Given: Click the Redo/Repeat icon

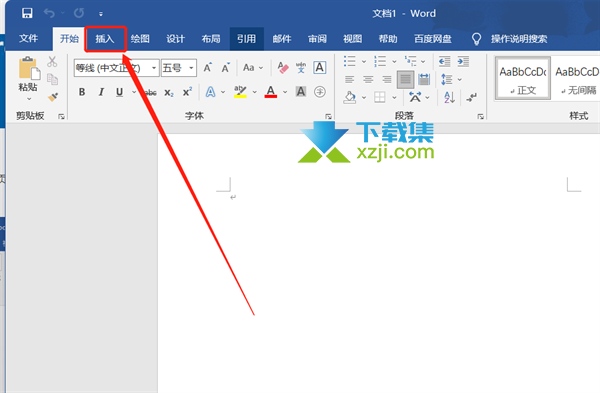Looking at the screenshot, I should tap(79, 13).
